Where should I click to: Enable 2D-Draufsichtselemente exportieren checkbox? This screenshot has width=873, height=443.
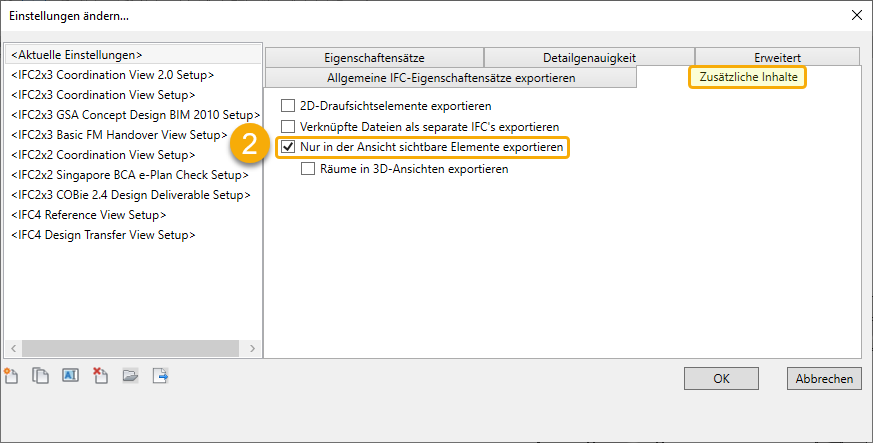(x=288, y=105)
